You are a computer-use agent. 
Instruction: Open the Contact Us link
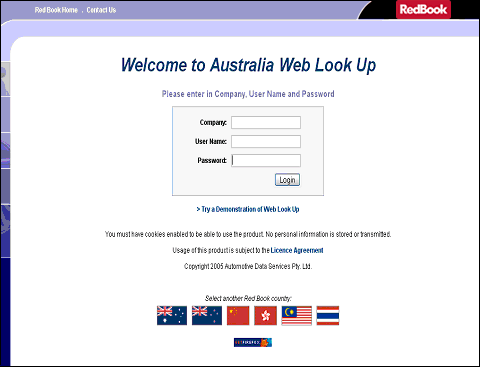click(x=101, y=10)
